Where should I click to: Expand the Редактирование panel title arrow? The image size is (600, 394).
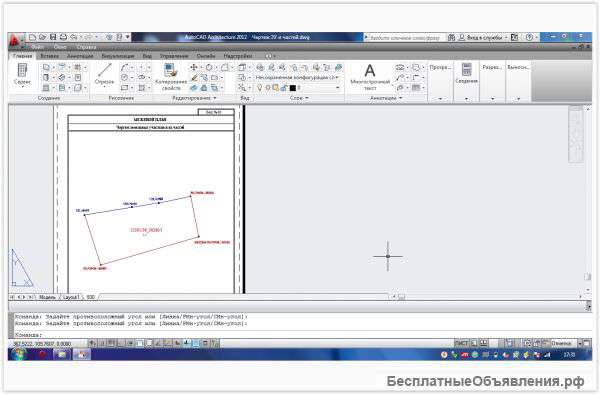point(215,98)
